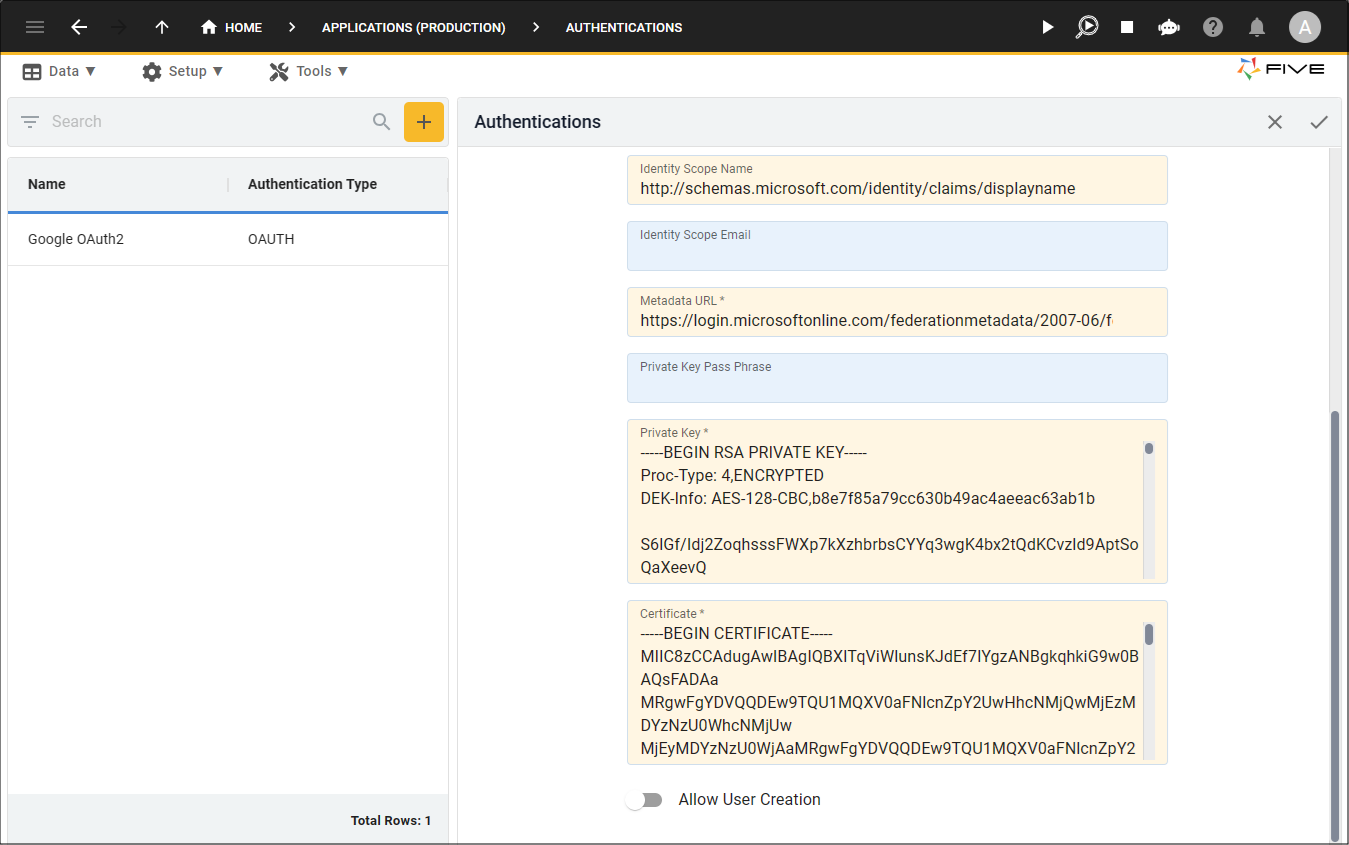1349x845 pixels.
Task: Go back with the left arrow
Action: (x=79, y=27)
